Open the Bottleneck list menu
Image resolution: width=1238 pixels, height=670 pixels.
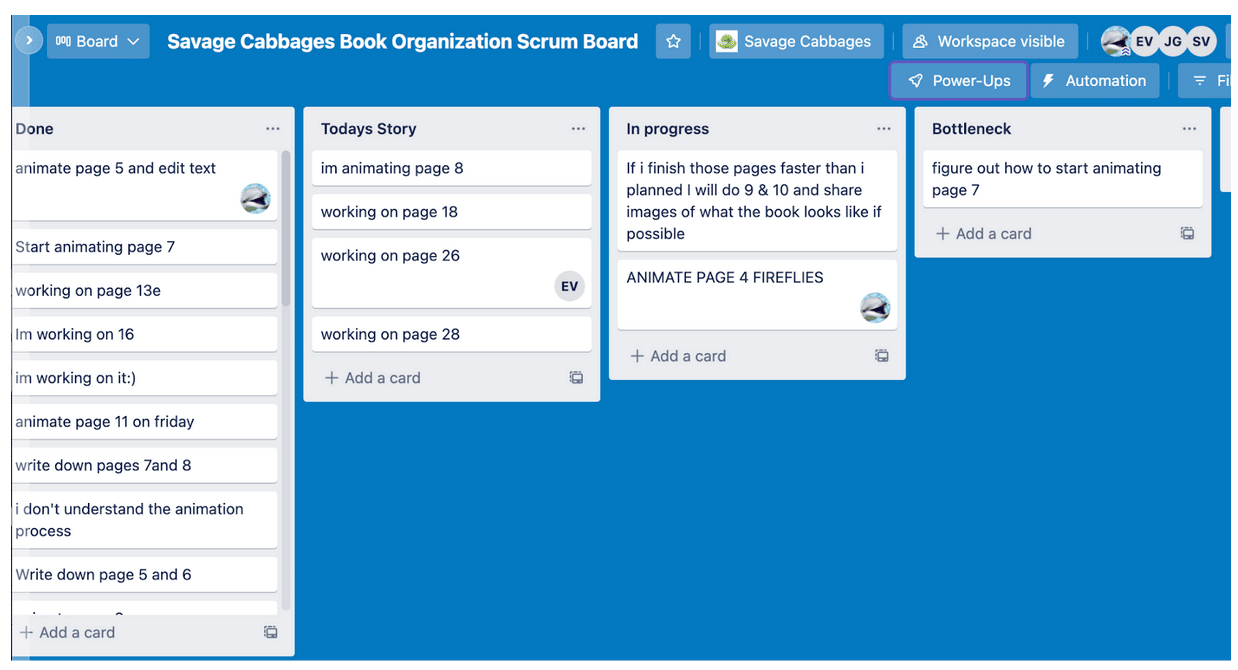1189,128
